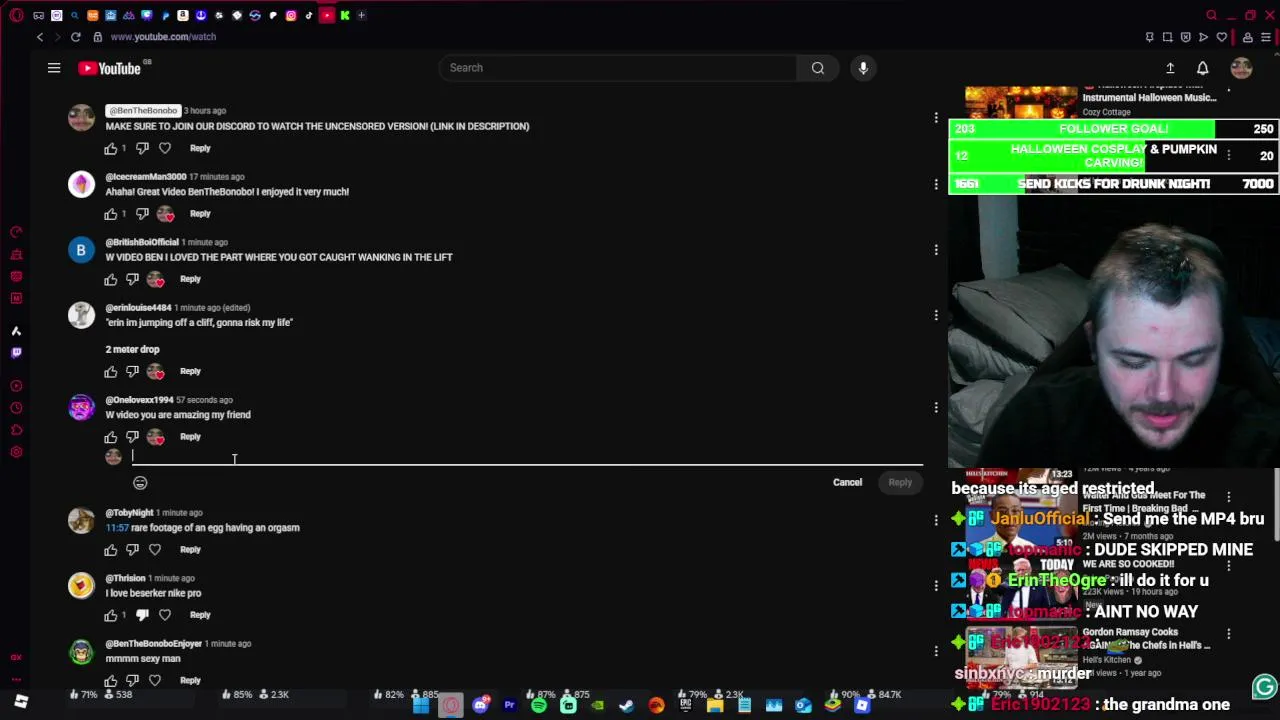Open the YouTube notifications bell
The width and height of the screenshot is (1280, 720).
(1203, 68)
